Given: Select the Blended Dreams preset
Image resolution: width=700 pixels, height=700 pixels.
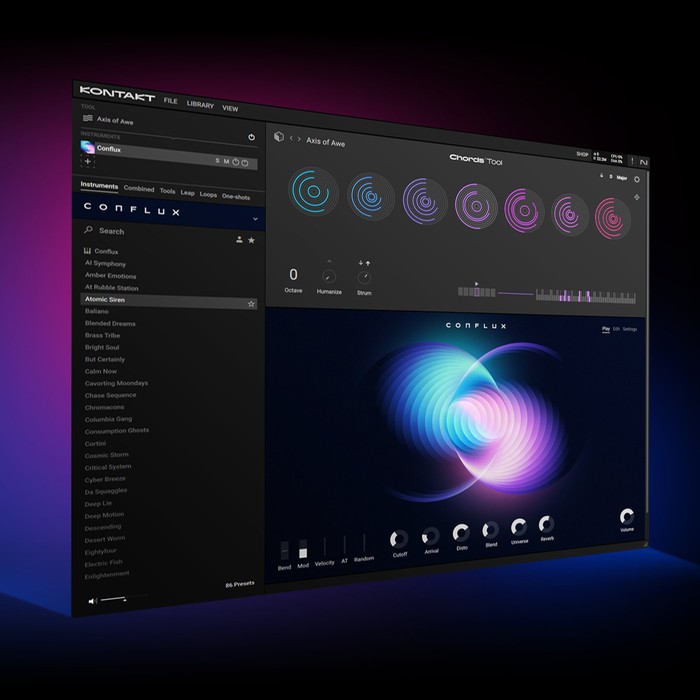Looking at the screenshot, I should click(x=110, y=323).
